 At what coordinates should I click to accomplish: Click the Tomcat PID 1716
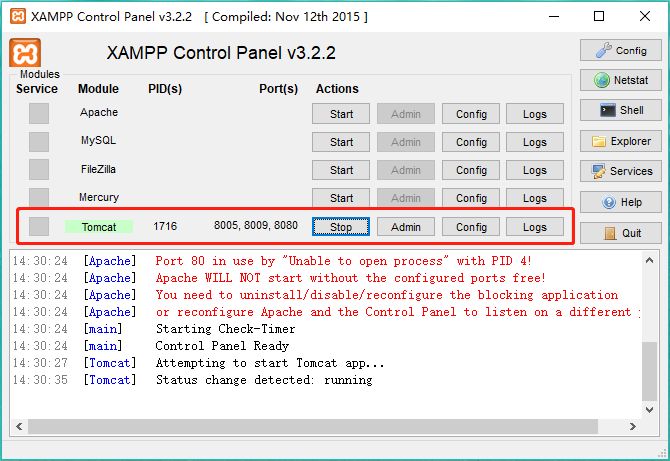point(165,226)
